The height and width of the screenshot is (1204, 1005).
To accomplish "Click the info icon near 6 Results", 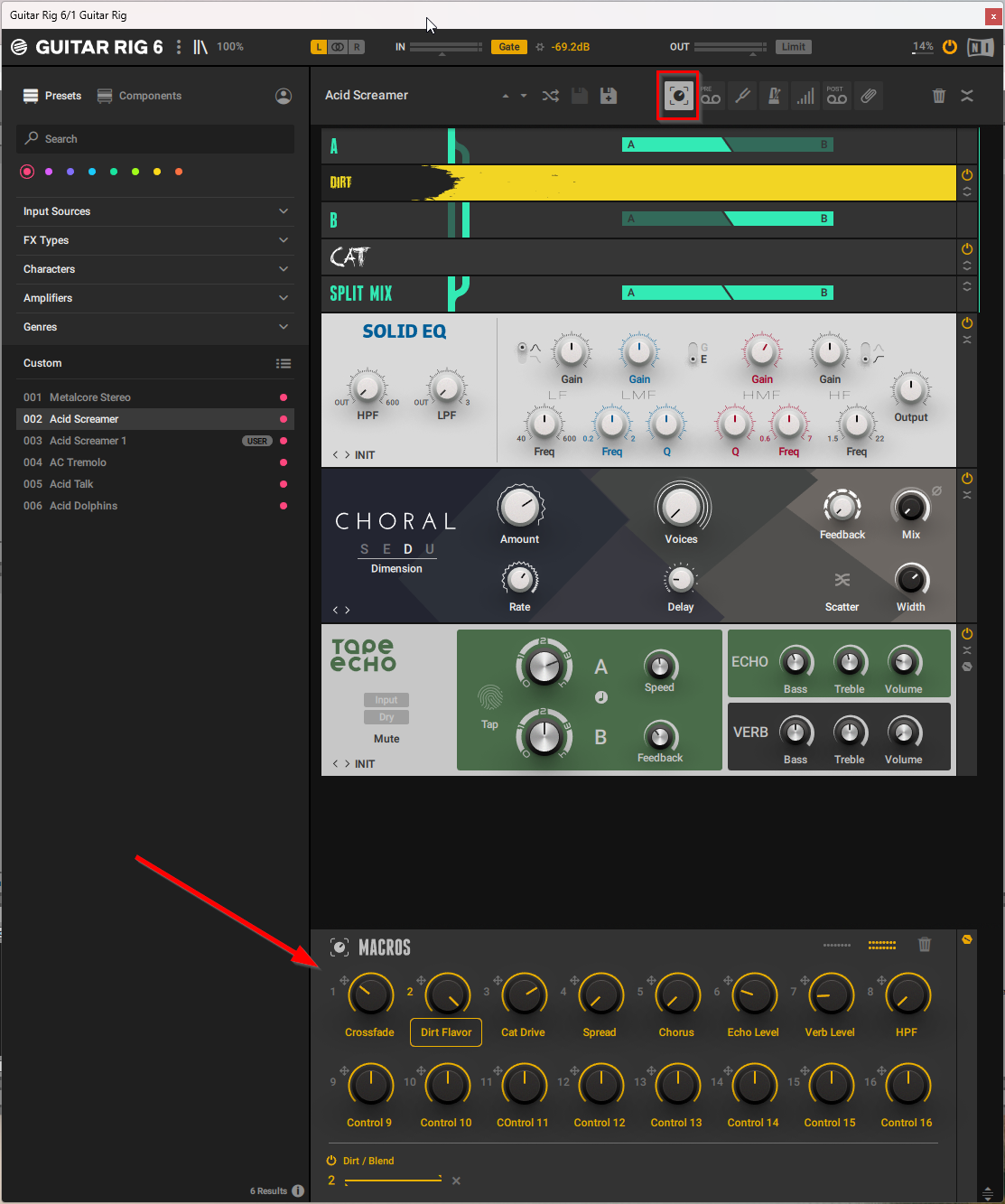I will click(x=298, y=1190).
